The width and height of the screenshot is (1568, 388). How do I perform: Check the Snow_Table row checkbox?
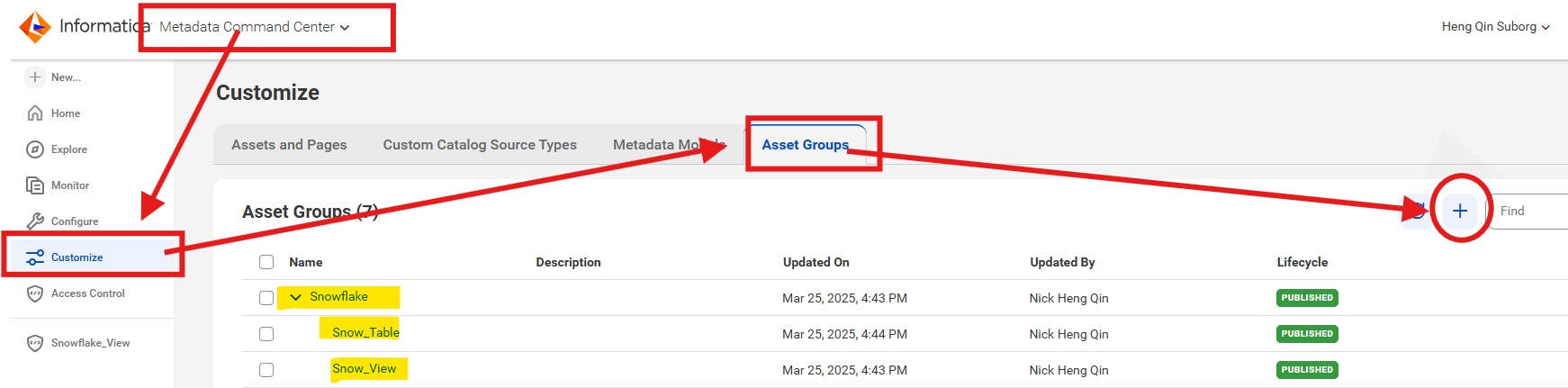point(266,334)
